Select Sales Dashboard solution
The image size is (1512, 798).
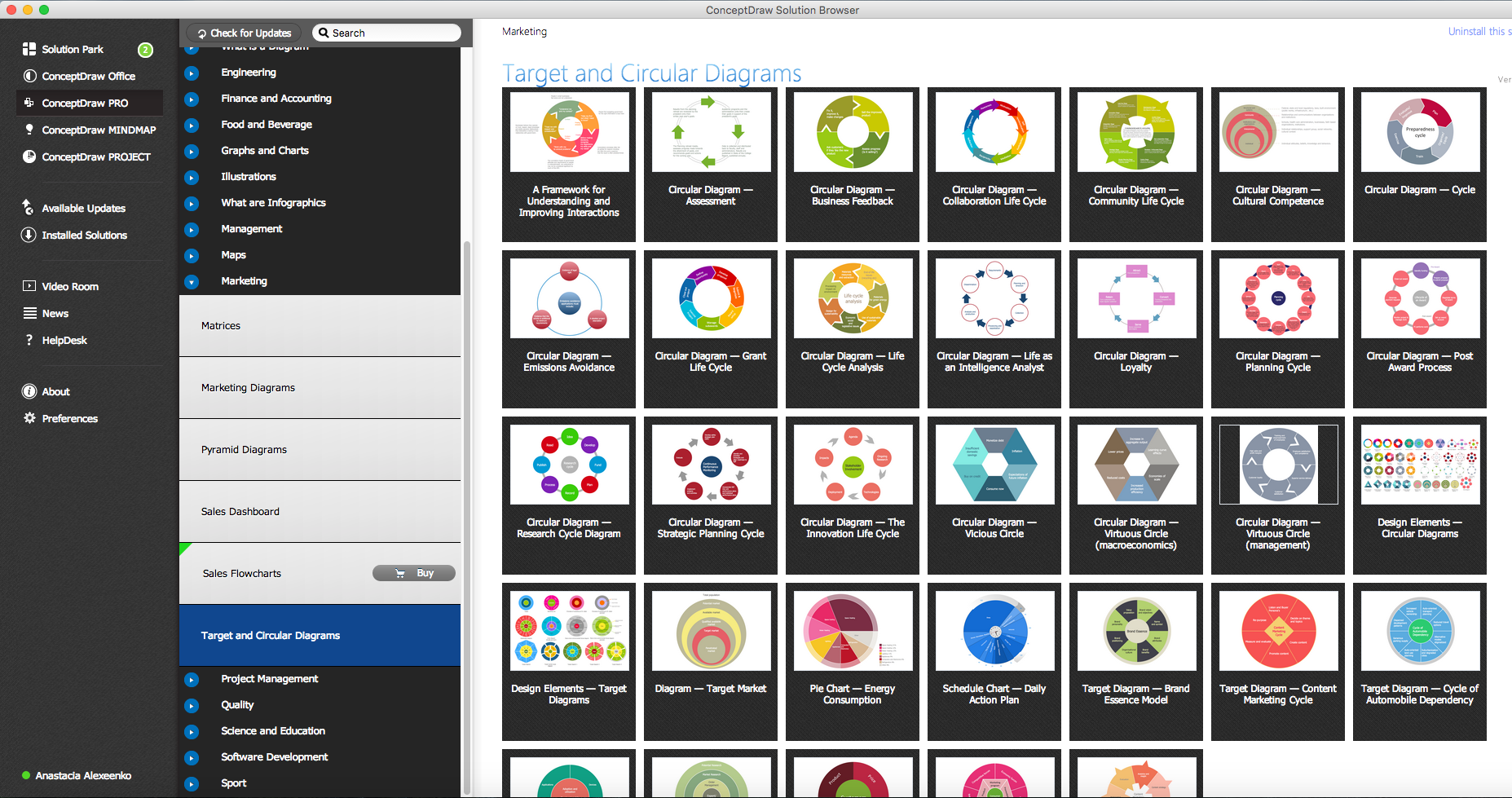320,511
